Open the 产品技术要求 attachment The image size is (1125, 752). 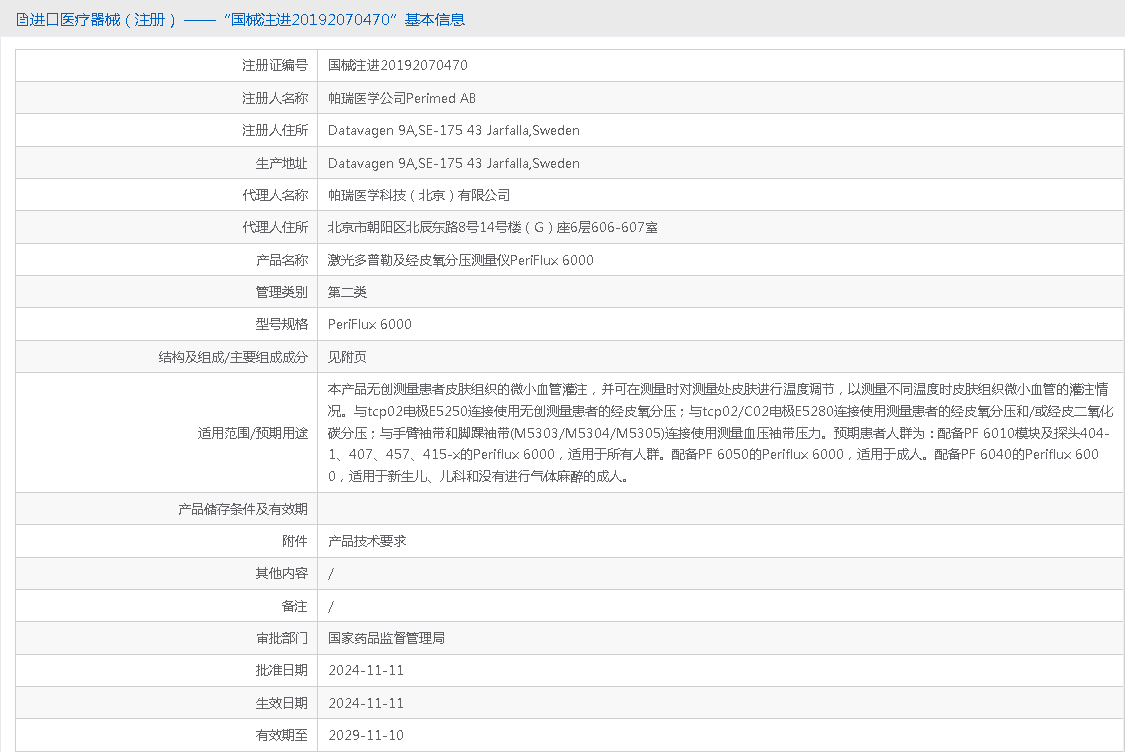(366, 541)
